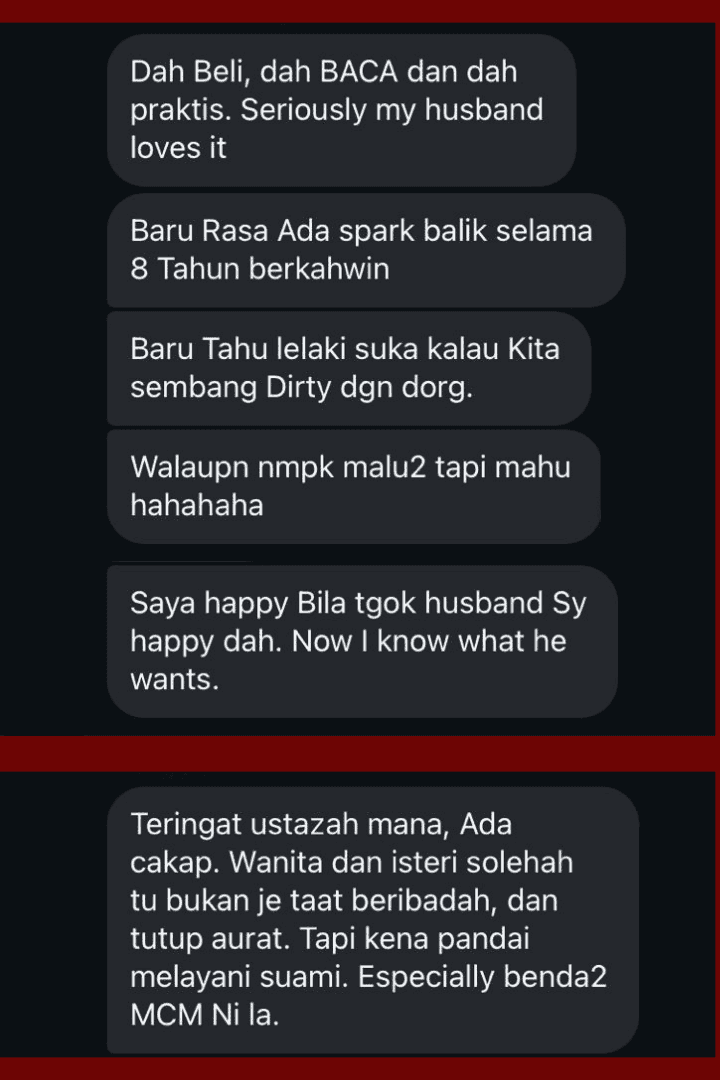The height and width of the screenshot is (1080, 720).
Task: Click the phrase "loves it" in first bubble
Action: tap(178, 148)
